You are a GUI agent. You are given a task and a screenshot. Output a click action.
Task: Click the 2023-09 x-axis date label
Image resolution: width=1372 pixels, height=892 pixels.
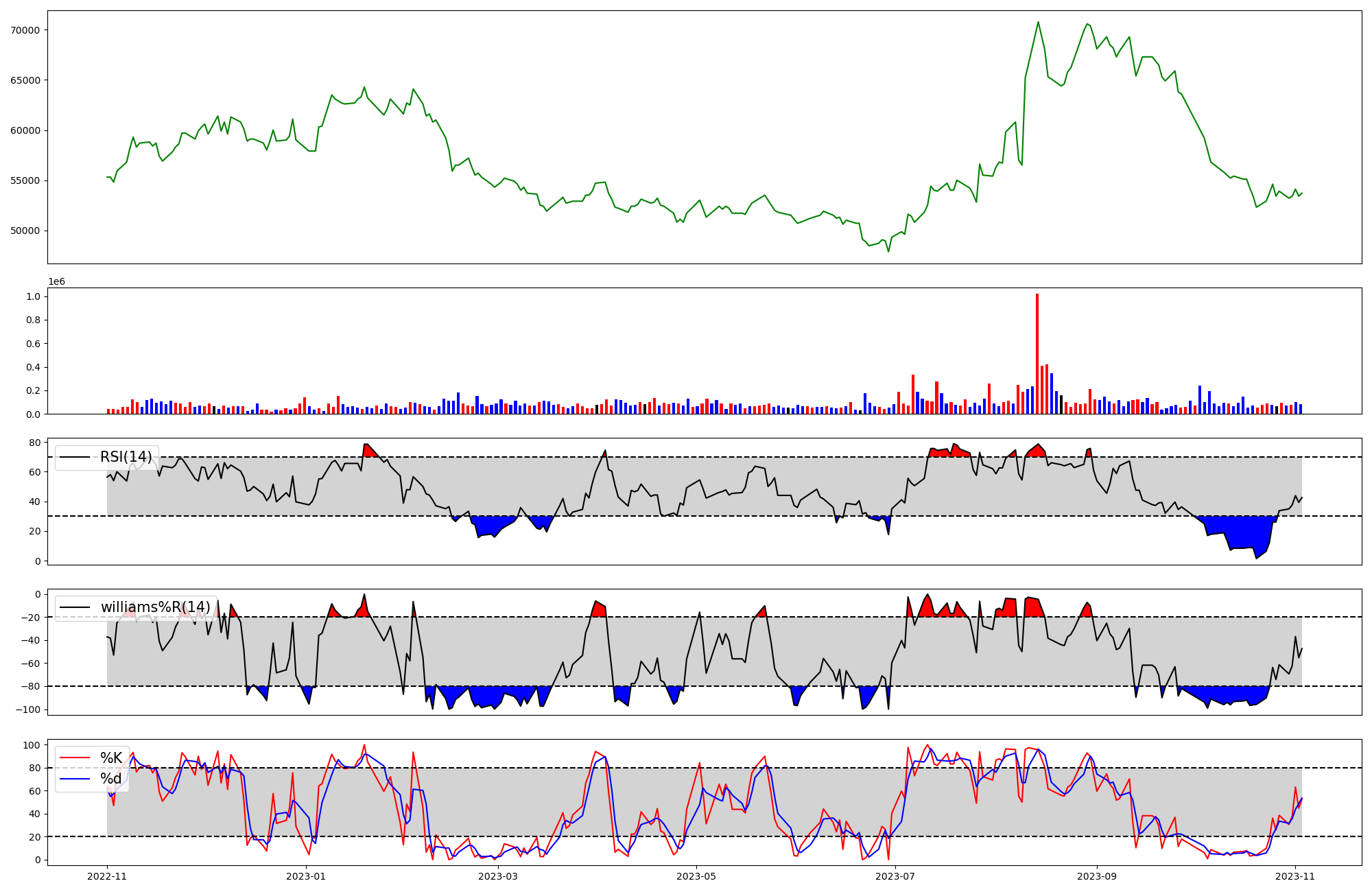coord(1096,876)
